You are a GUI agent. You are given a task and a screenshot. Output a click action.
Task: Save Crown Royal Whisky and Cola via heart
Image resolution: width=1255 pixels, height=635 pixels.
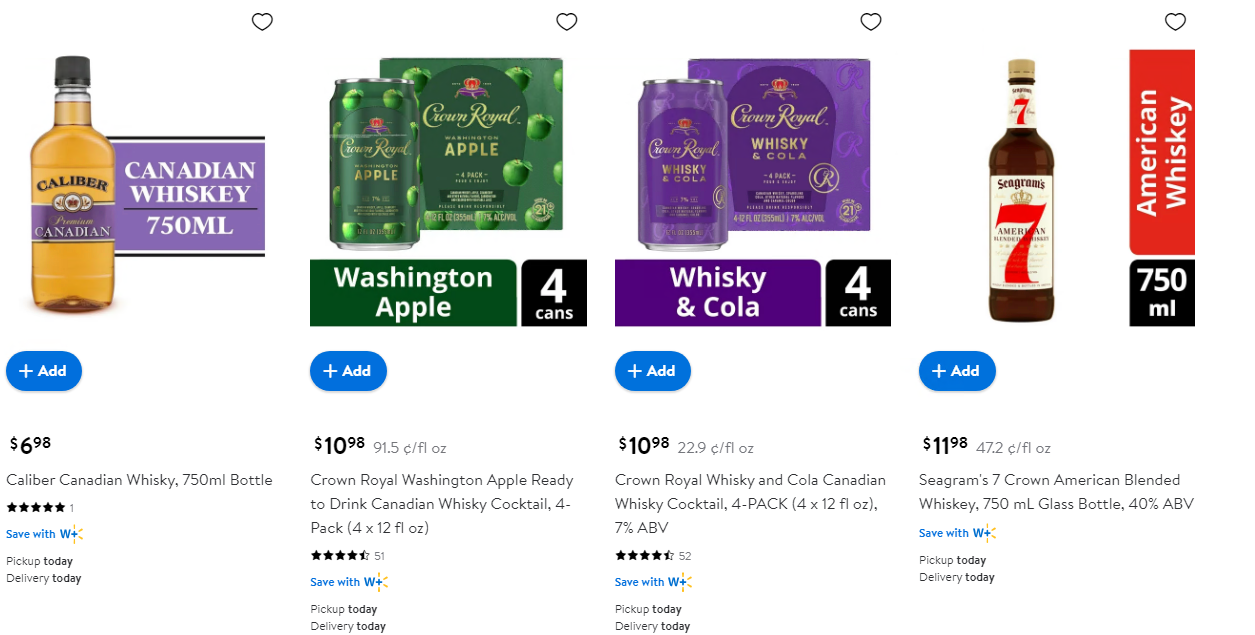[x=871, y=22]
